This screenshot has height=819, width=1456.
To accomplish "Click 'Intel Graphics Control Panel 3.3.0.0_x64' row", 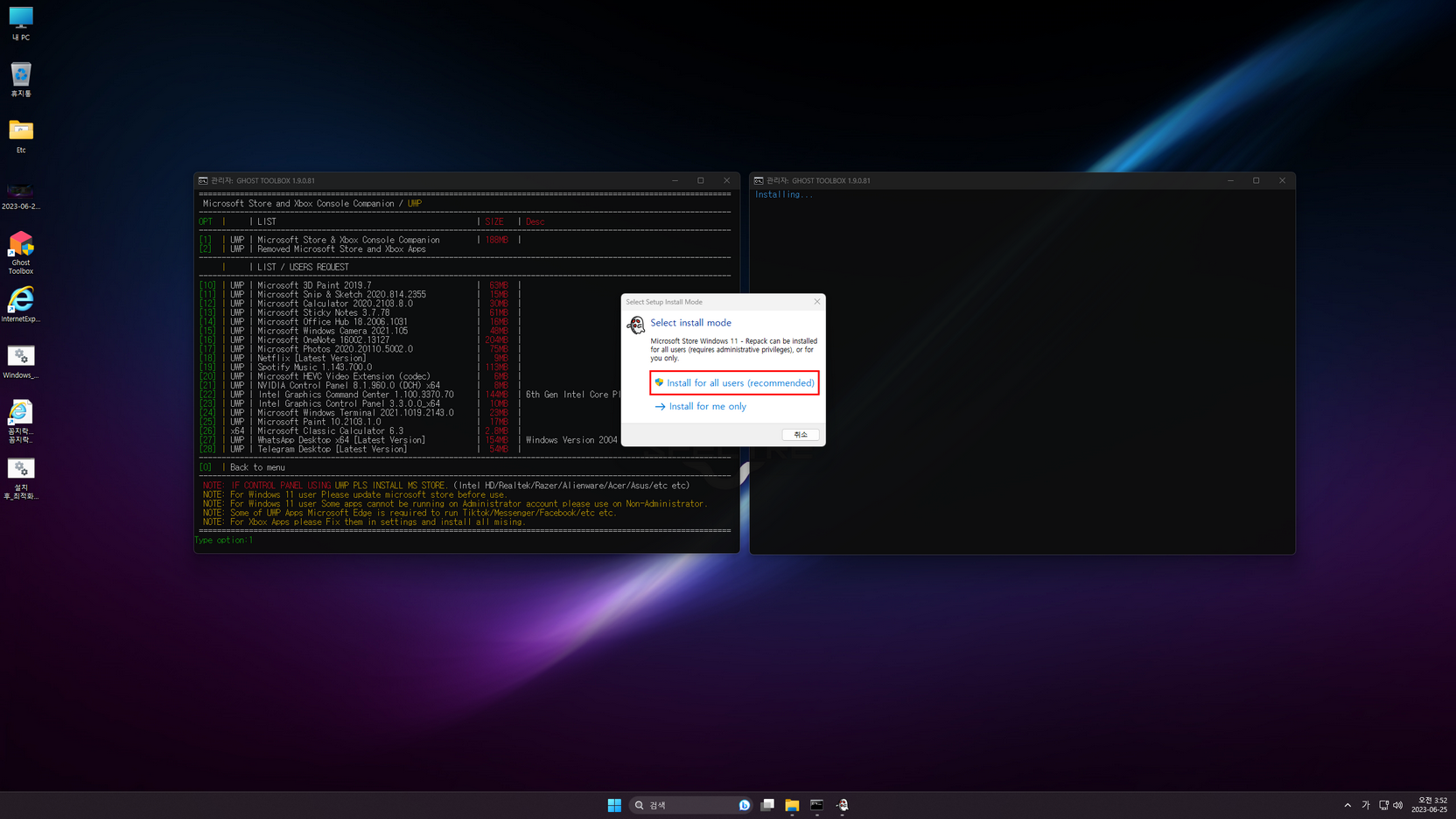I will (x=360, y=404).
